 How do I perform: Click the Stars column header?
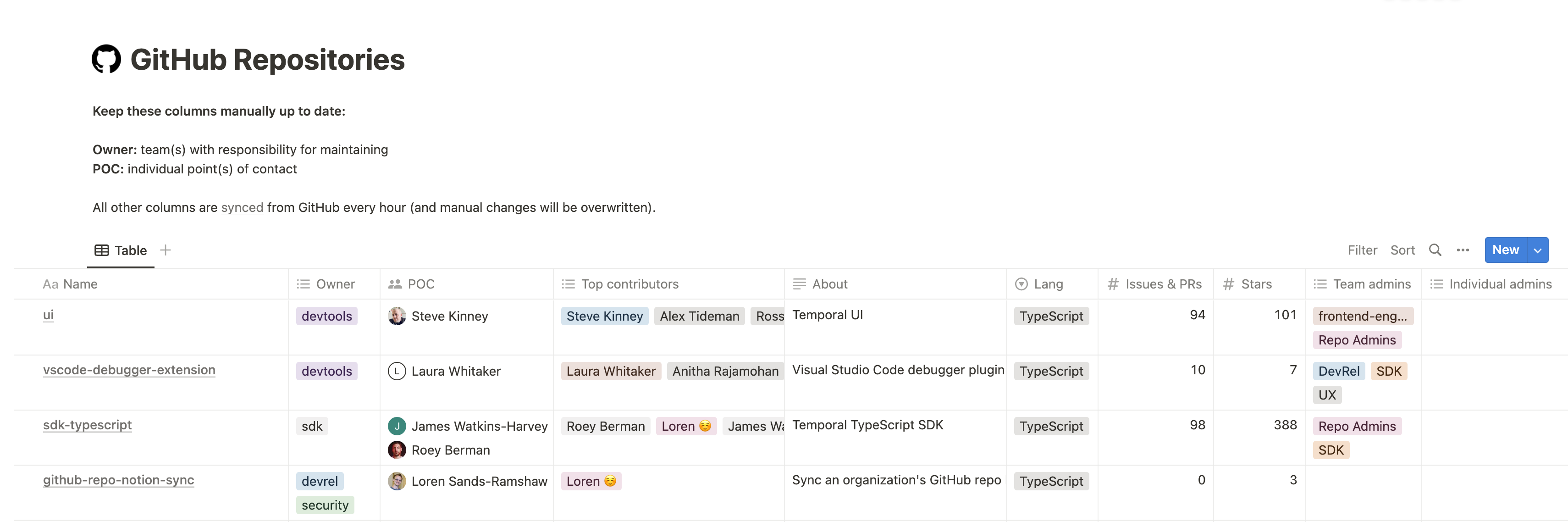tap(1257, 283)
